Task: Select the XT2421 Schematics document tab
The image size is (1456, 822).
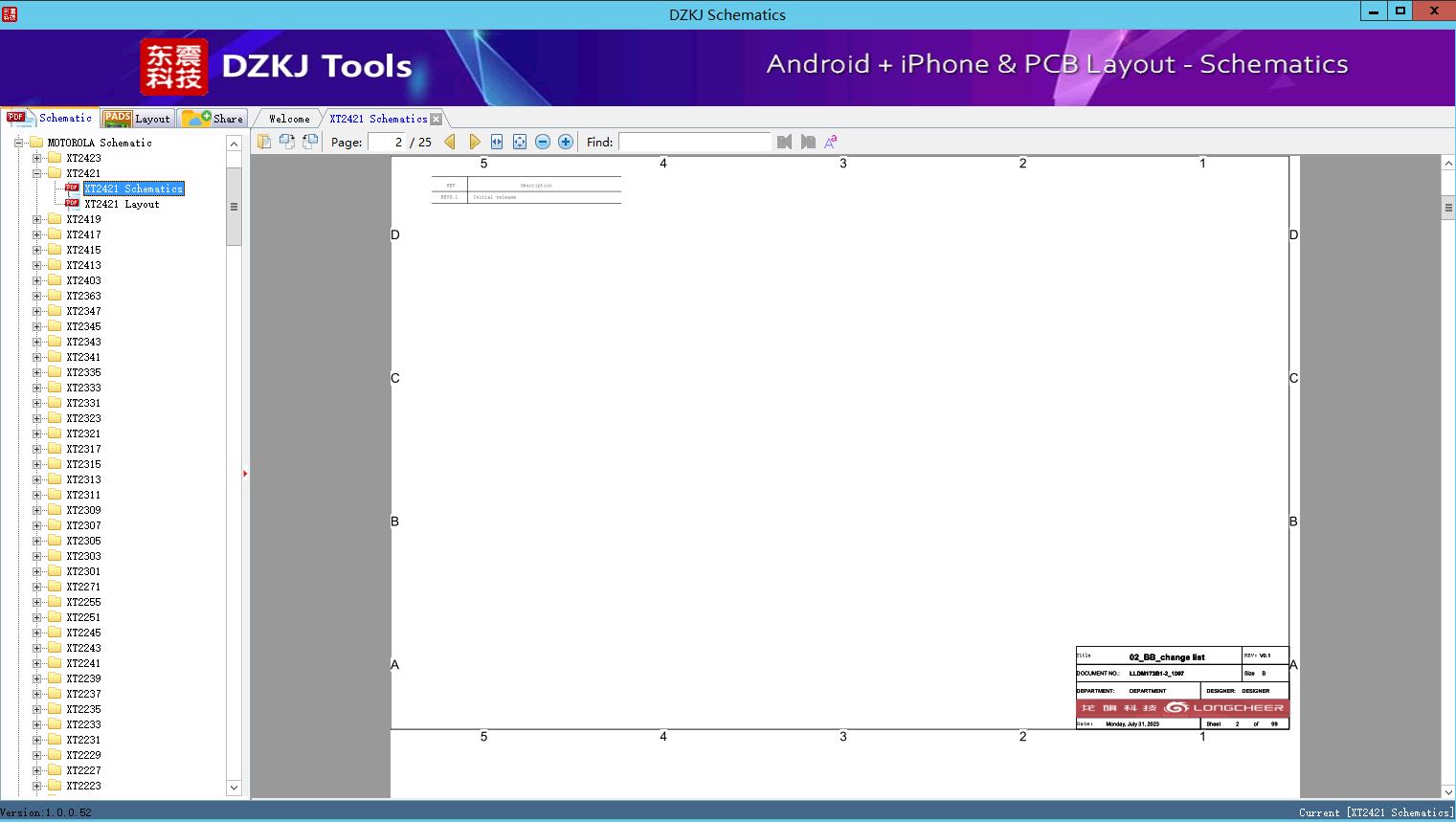Action: point(378,119)
